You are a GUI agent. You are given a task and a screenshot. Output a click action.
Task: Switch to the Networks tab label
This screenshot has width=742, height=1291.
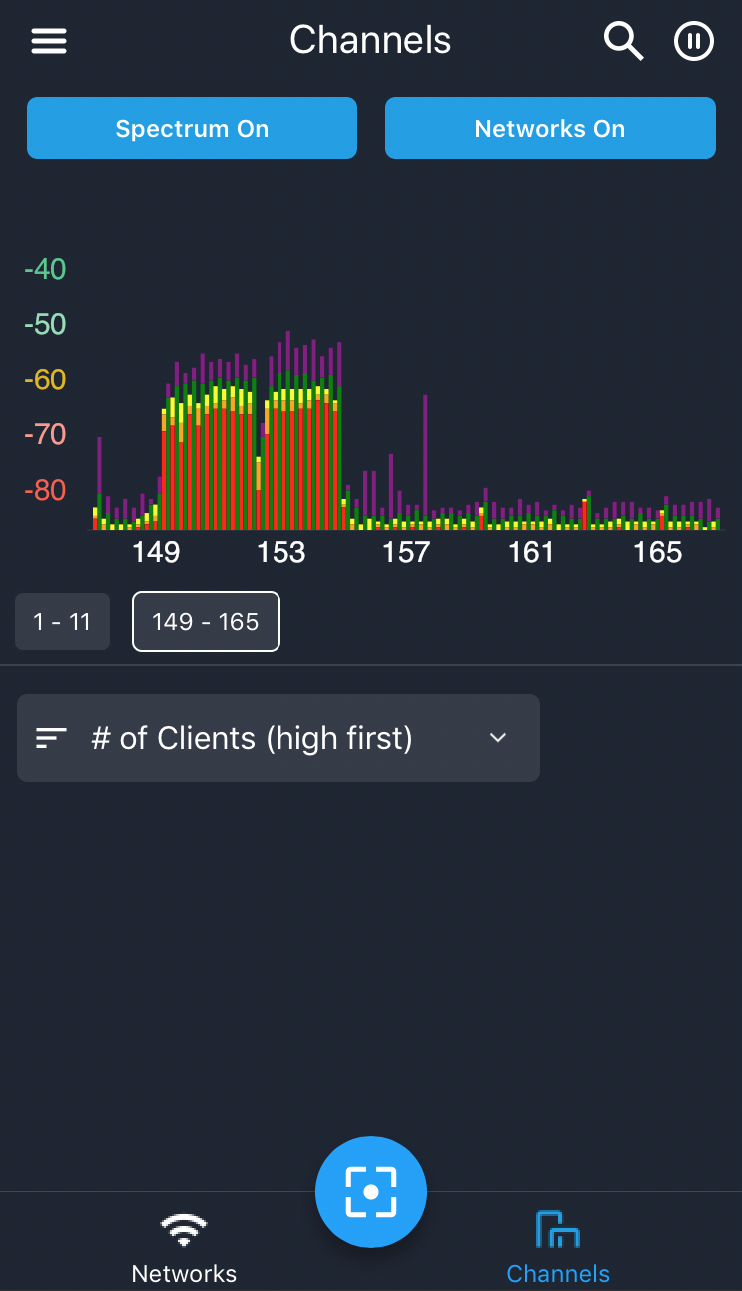click(184, 1273)
